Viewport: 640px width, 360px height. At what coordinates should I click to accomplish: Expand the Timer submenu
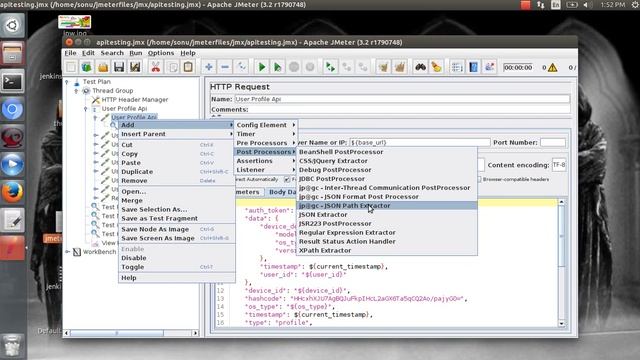coord(265,134)
